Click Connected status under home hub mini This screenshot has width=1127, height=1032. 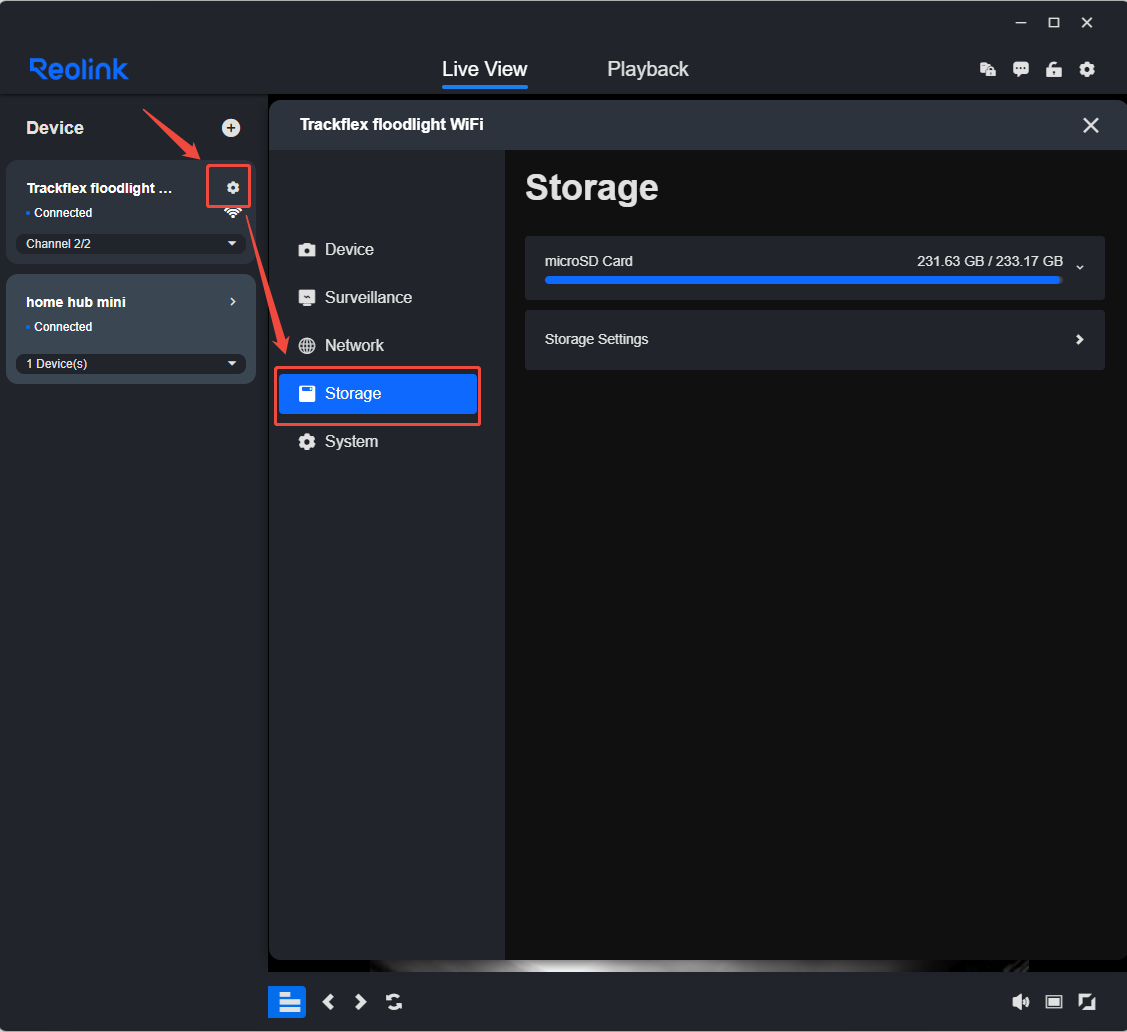(x=63, y=327)
